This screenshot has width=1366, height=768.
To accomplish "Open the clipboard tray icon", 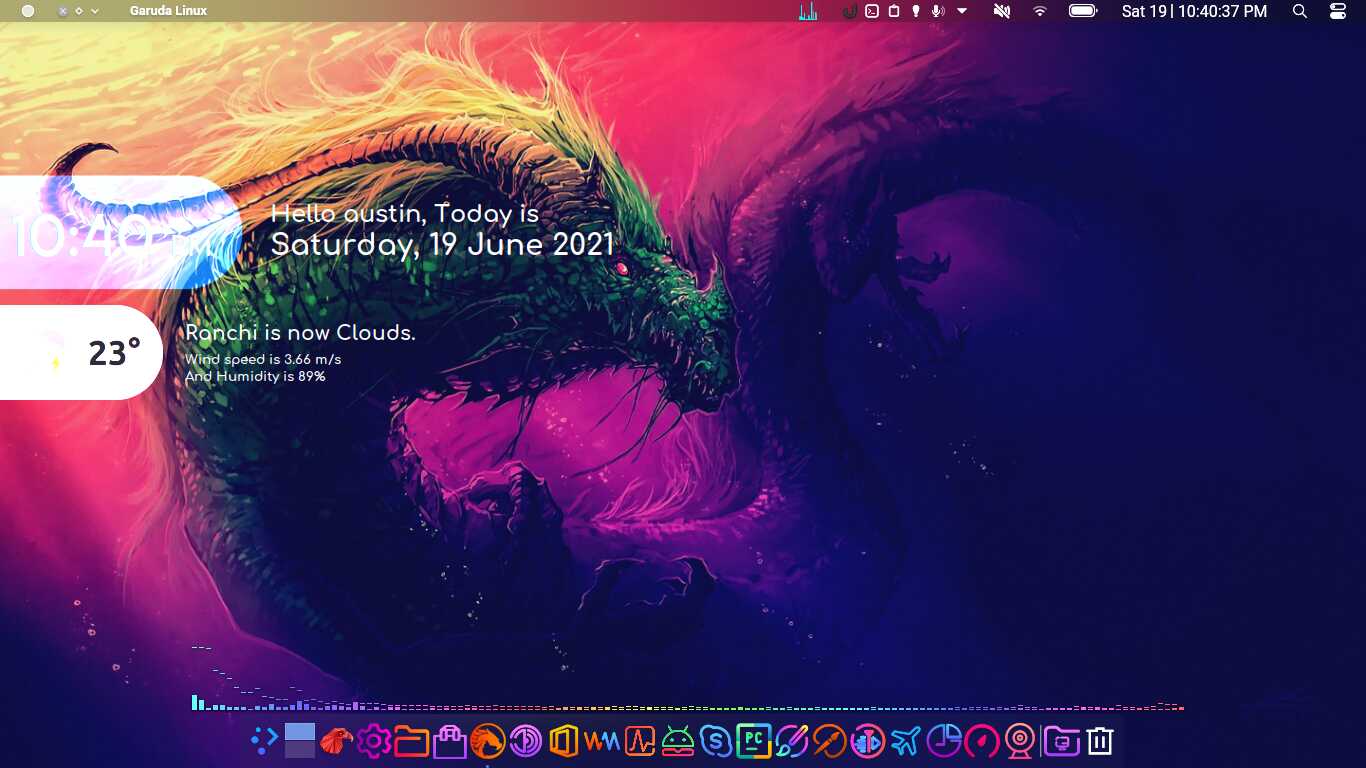I will pyautogui.click(x=894, y=11).
